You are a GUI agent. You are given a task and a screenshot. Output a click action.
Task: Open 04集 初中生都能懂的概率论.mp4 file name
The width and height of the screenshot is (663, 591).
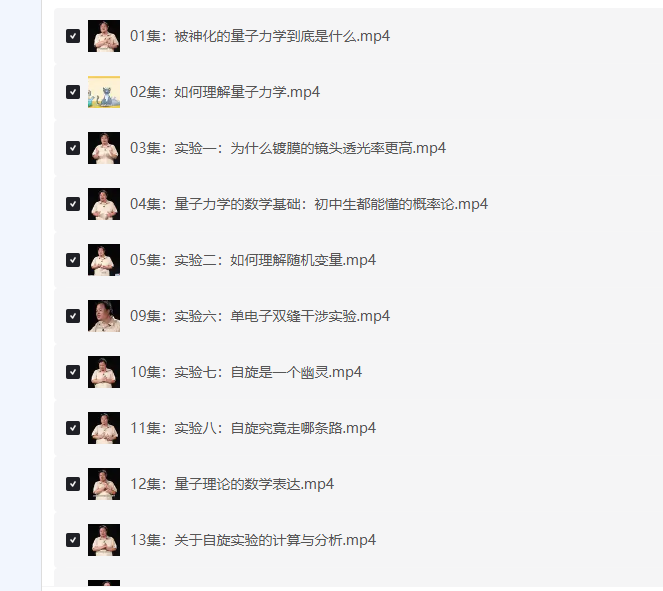309,204
